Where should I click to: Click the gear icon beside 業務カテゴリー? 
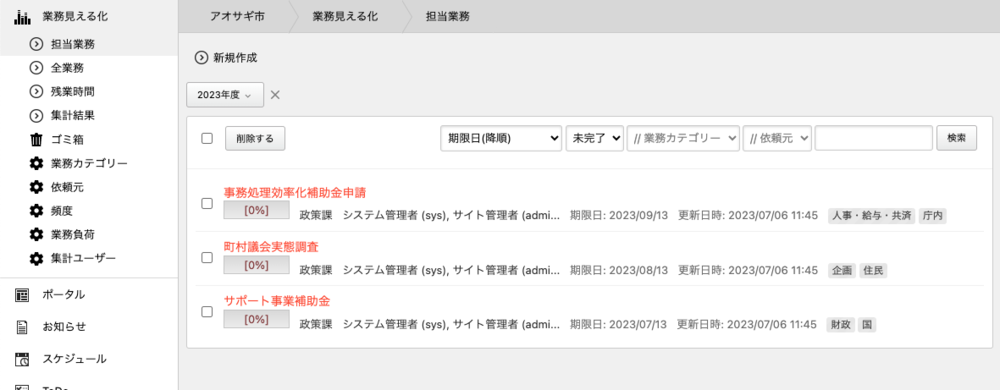pos(36,163)
